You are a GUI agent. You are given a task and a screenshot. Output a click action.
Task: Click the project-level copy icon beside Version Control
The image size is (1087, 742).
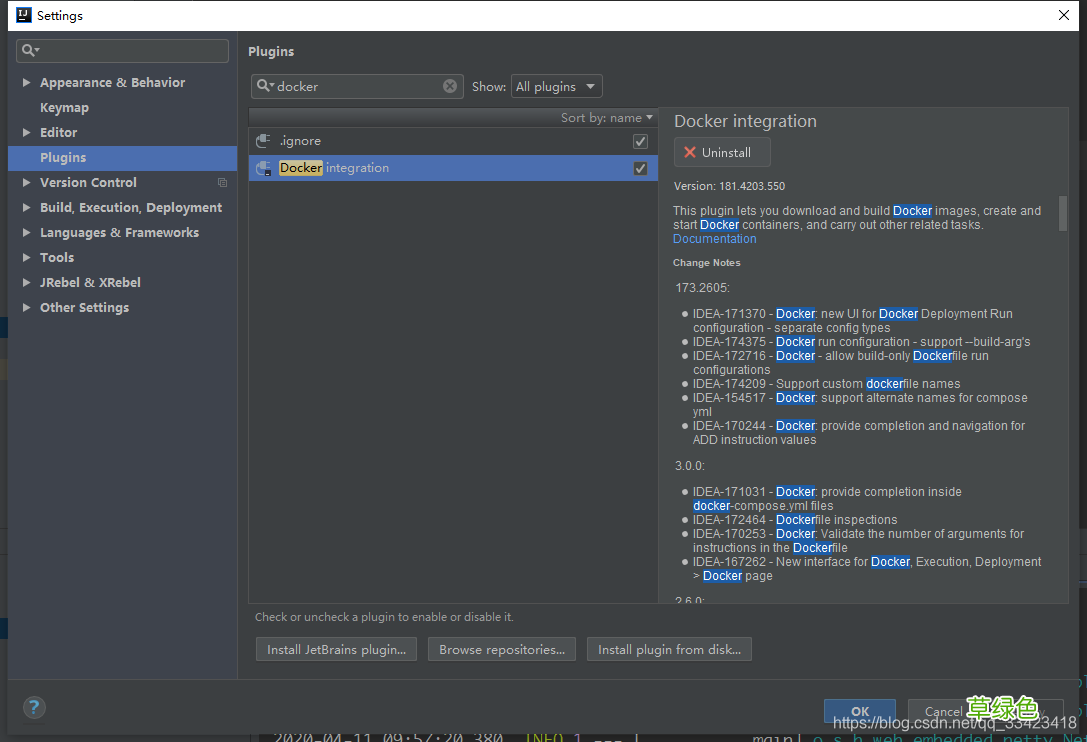point(223,182)
